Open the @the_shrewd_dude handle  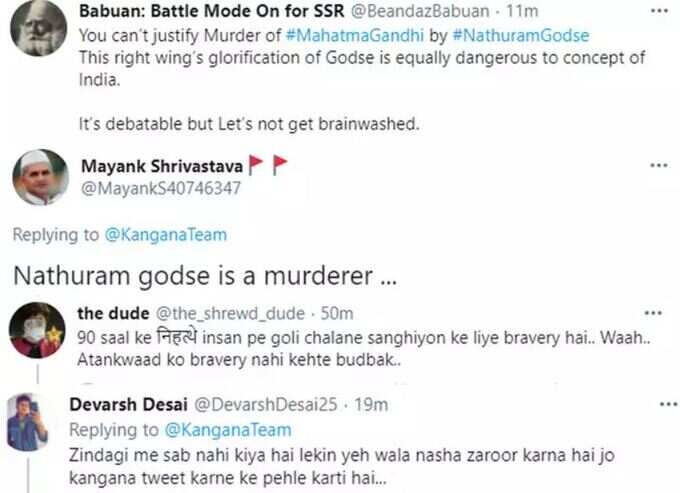click(230, 313)
